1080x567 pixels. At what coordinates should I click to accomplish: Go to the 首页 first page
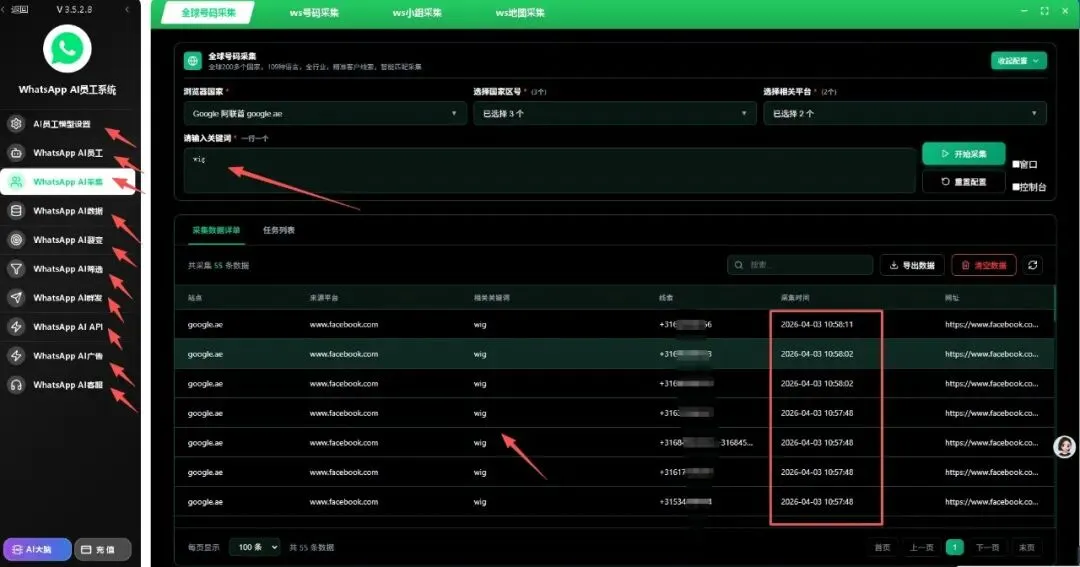click(882, 547)
